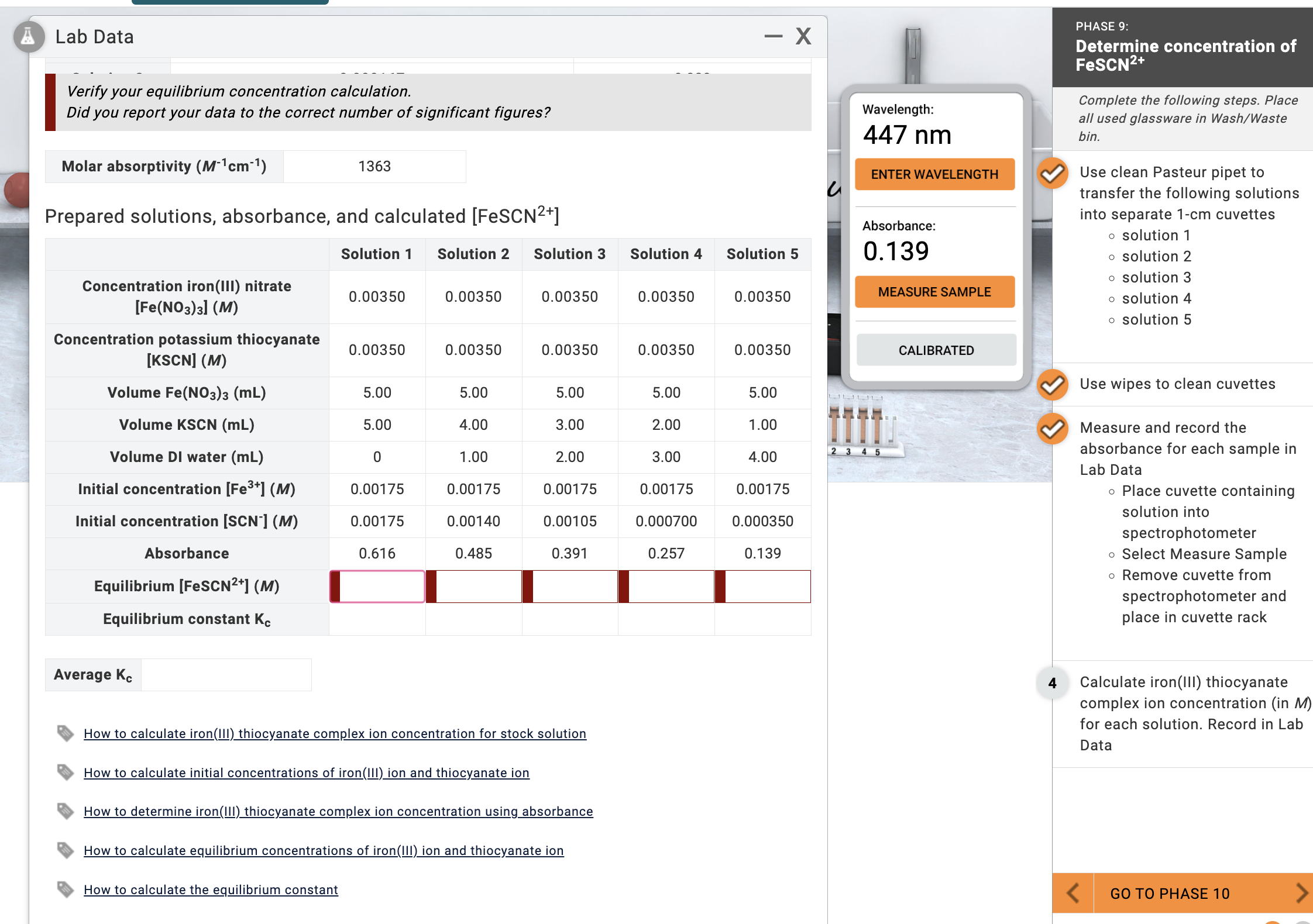Click the tag icon beside initial concentrations link
Viewport: 1313px width, 924px height.
(x=66, y=772)
